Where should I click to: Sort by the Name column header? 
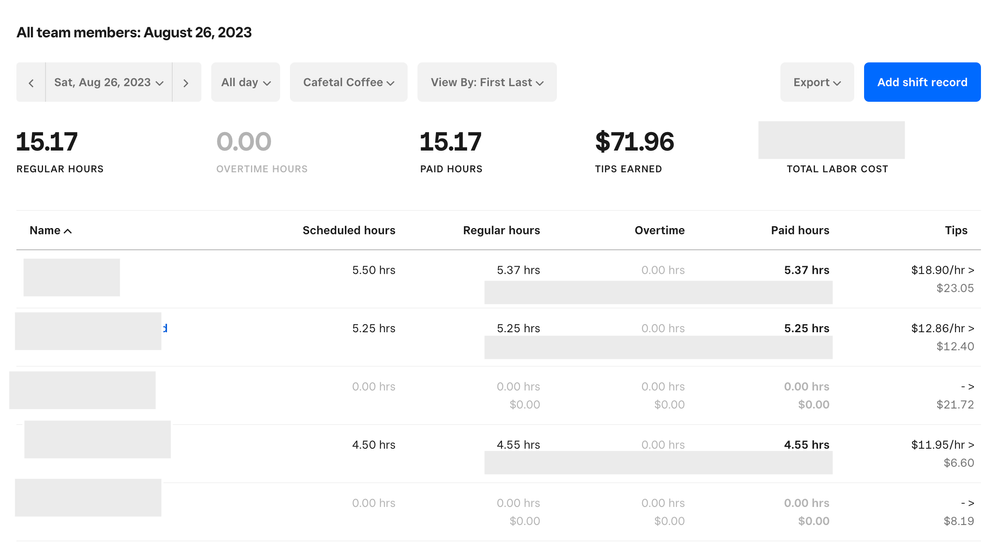(x=50, y=231)
